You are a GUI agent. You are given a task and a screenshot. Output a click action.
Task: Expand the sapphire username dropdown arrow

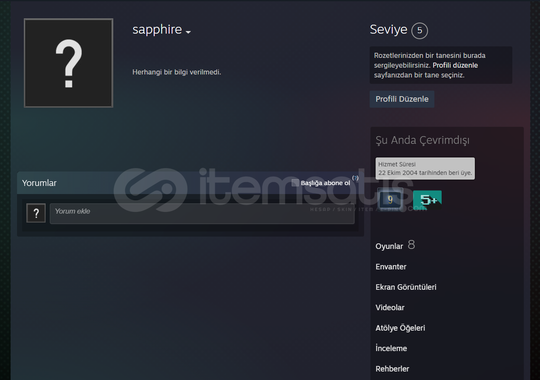[x=188, y=32]
